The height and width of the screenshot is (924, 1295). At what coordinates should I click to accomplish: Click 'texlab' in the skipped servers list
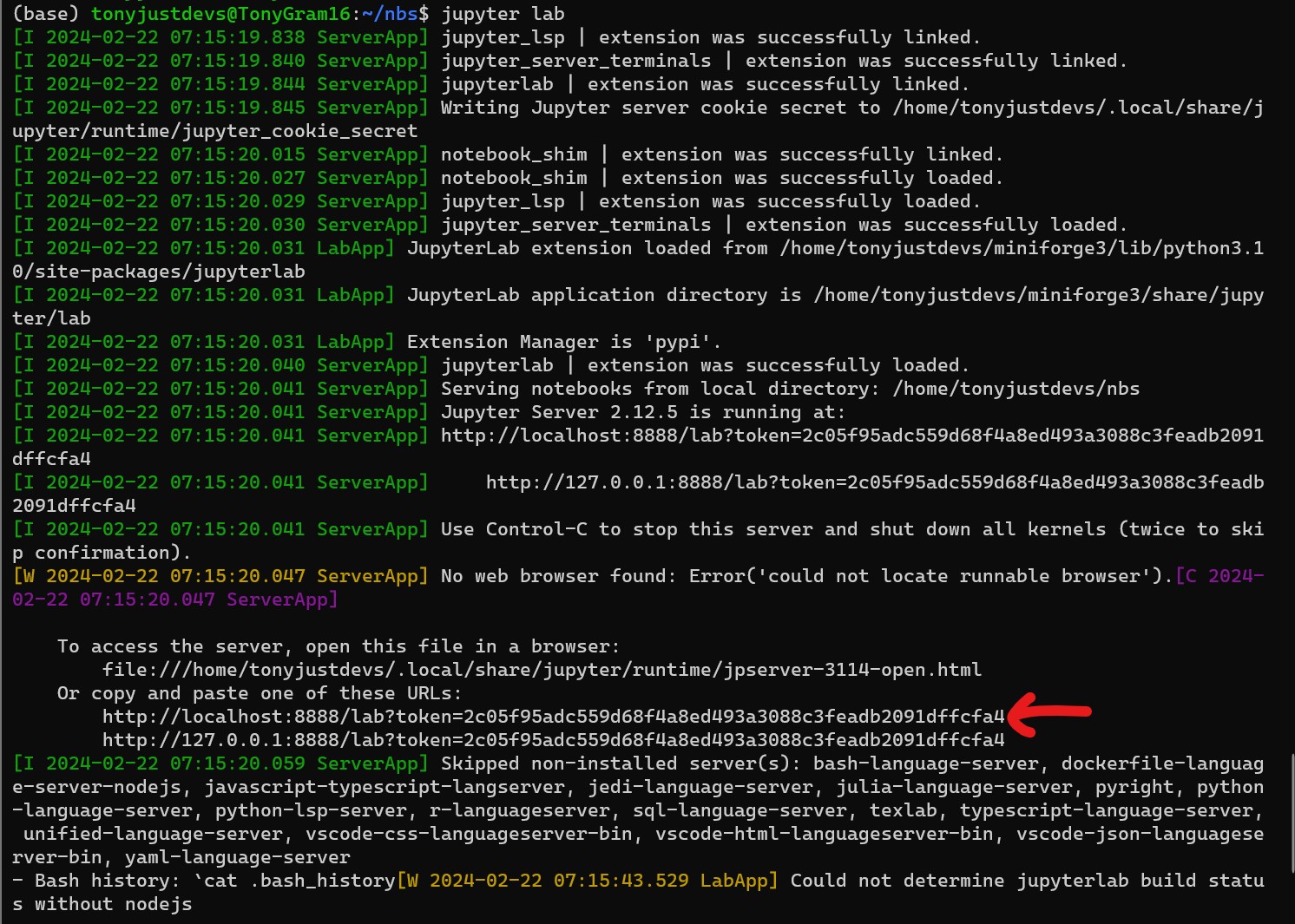pyautogui.click(x=904, y=810)
